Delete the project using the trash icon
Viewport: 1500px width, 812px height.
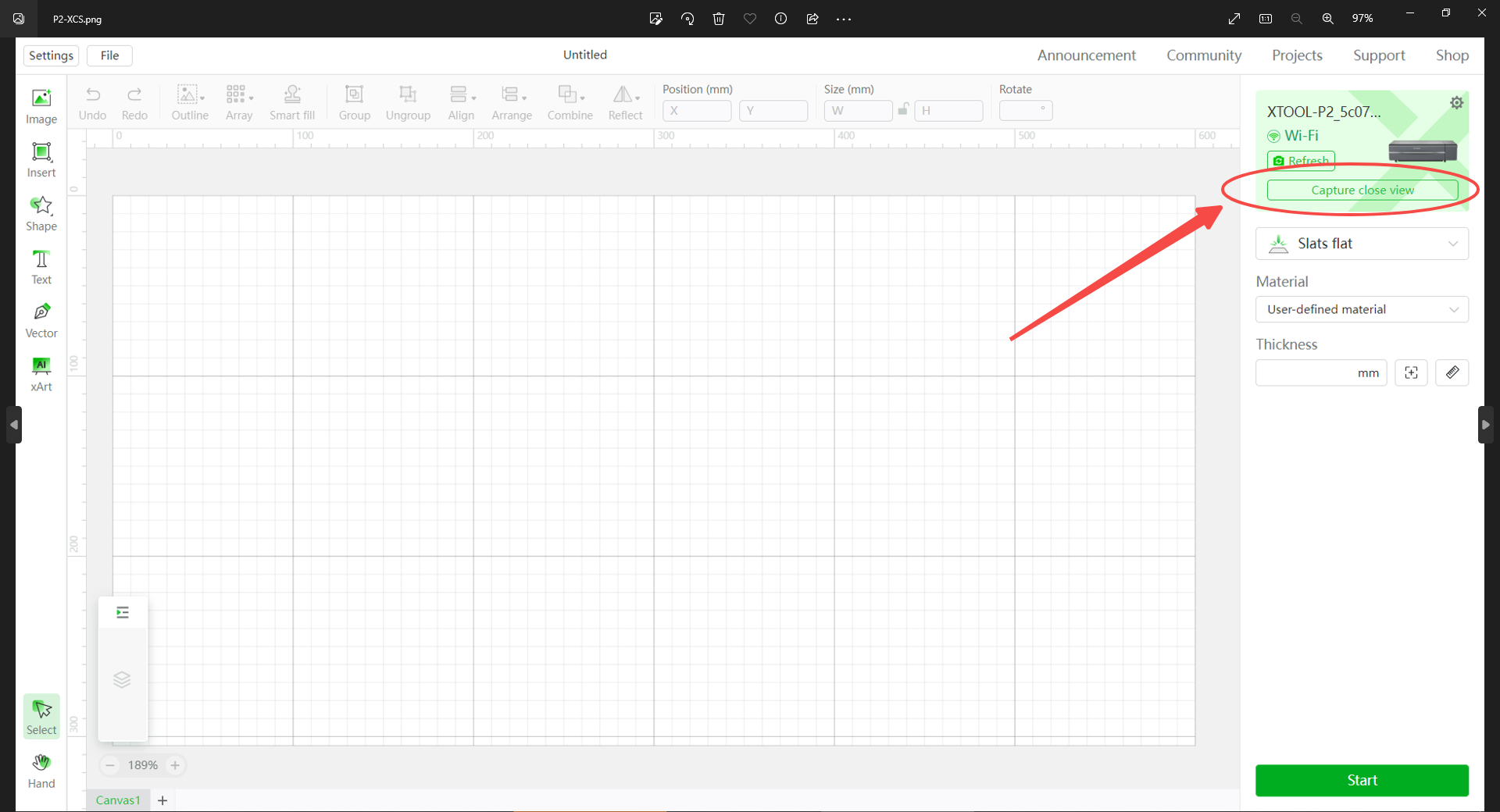pyautogui.click(x=719, y=18)
